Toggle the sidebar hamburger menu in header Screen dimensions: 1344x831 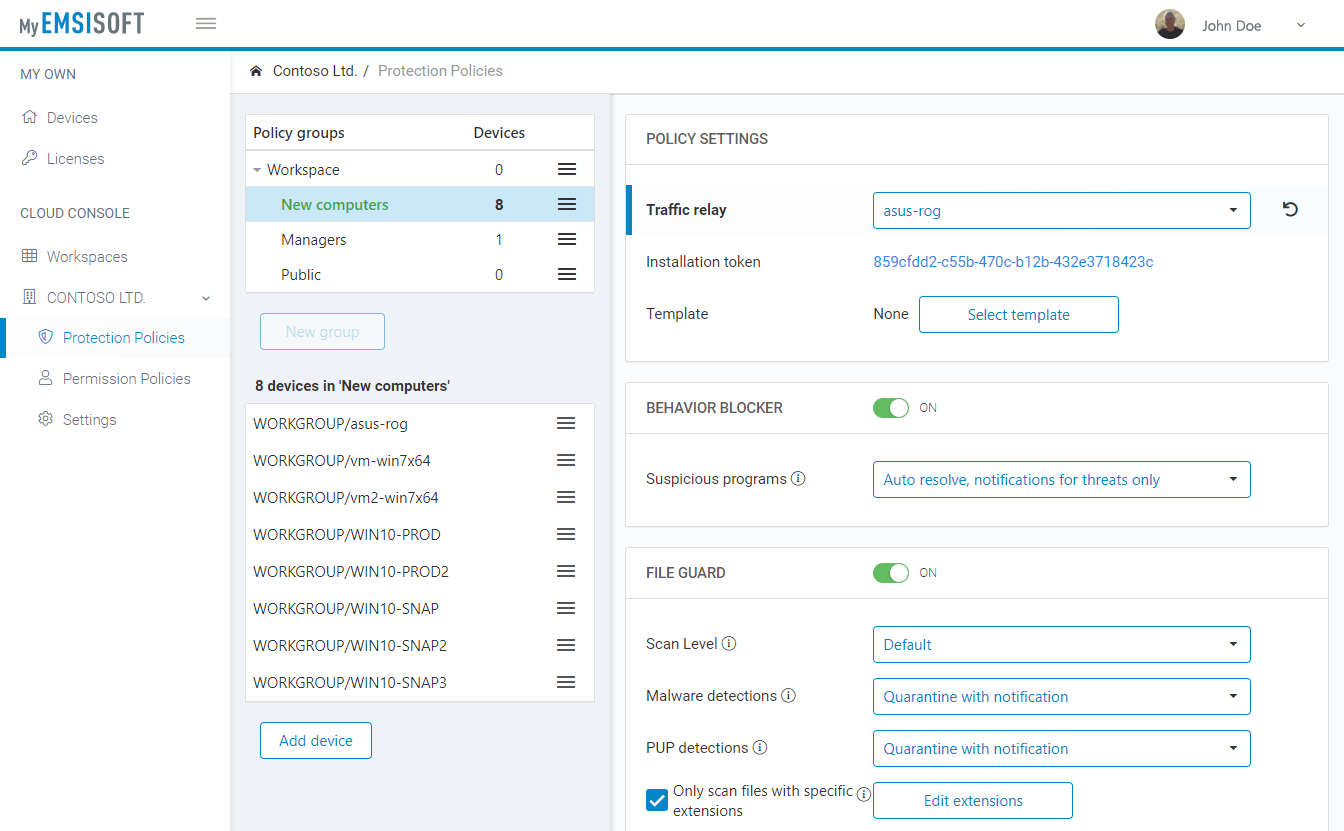pyautogui.click(x=206, y=24)
